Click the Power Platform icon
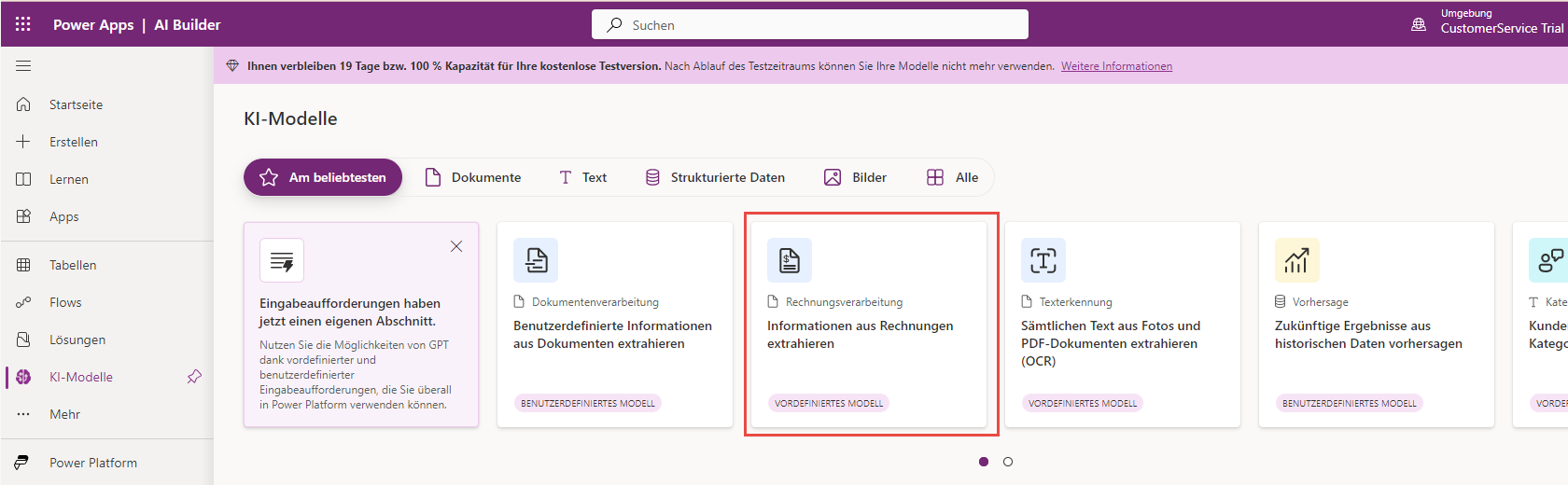This screenshot has height=485, width=1568. pos(23,463)
